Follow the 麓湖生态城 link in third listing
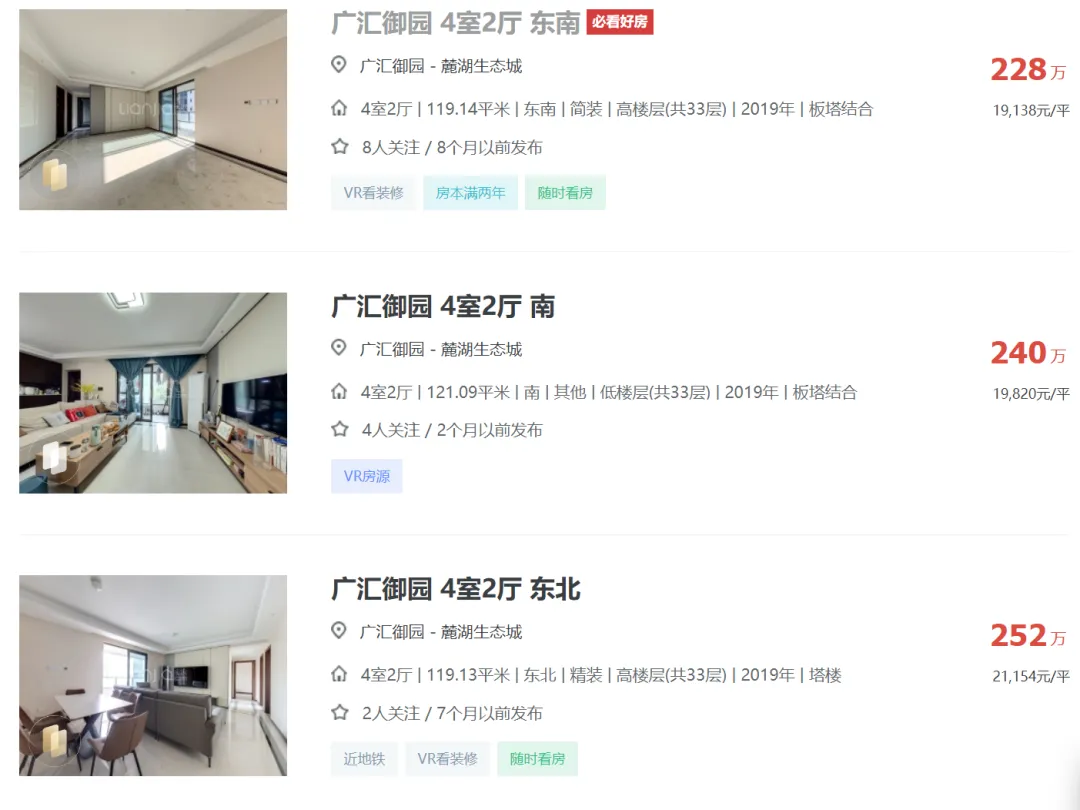This screenshot has height=810, width=1080. (481, 632)
